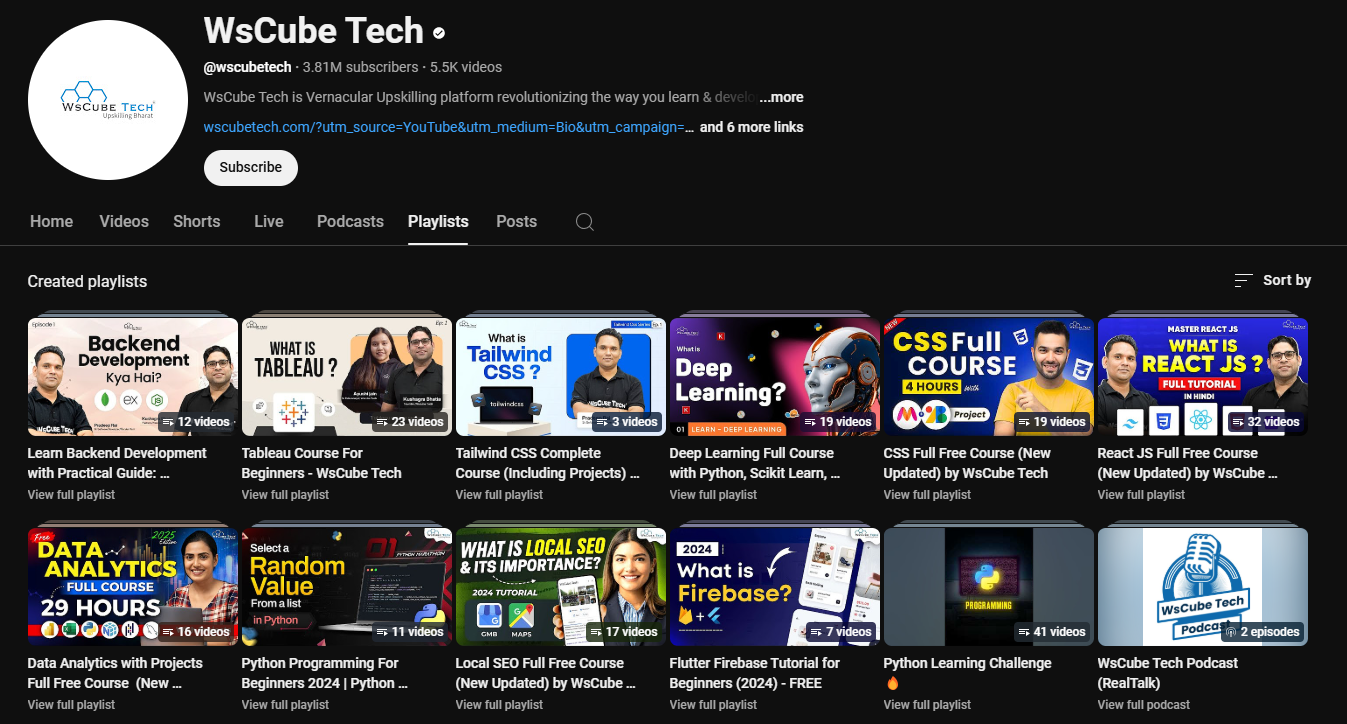Click the '41 videos' badge on Python Challenge
The height and width of the screenshot is (724, 1347).
[x=1052, y=632]
